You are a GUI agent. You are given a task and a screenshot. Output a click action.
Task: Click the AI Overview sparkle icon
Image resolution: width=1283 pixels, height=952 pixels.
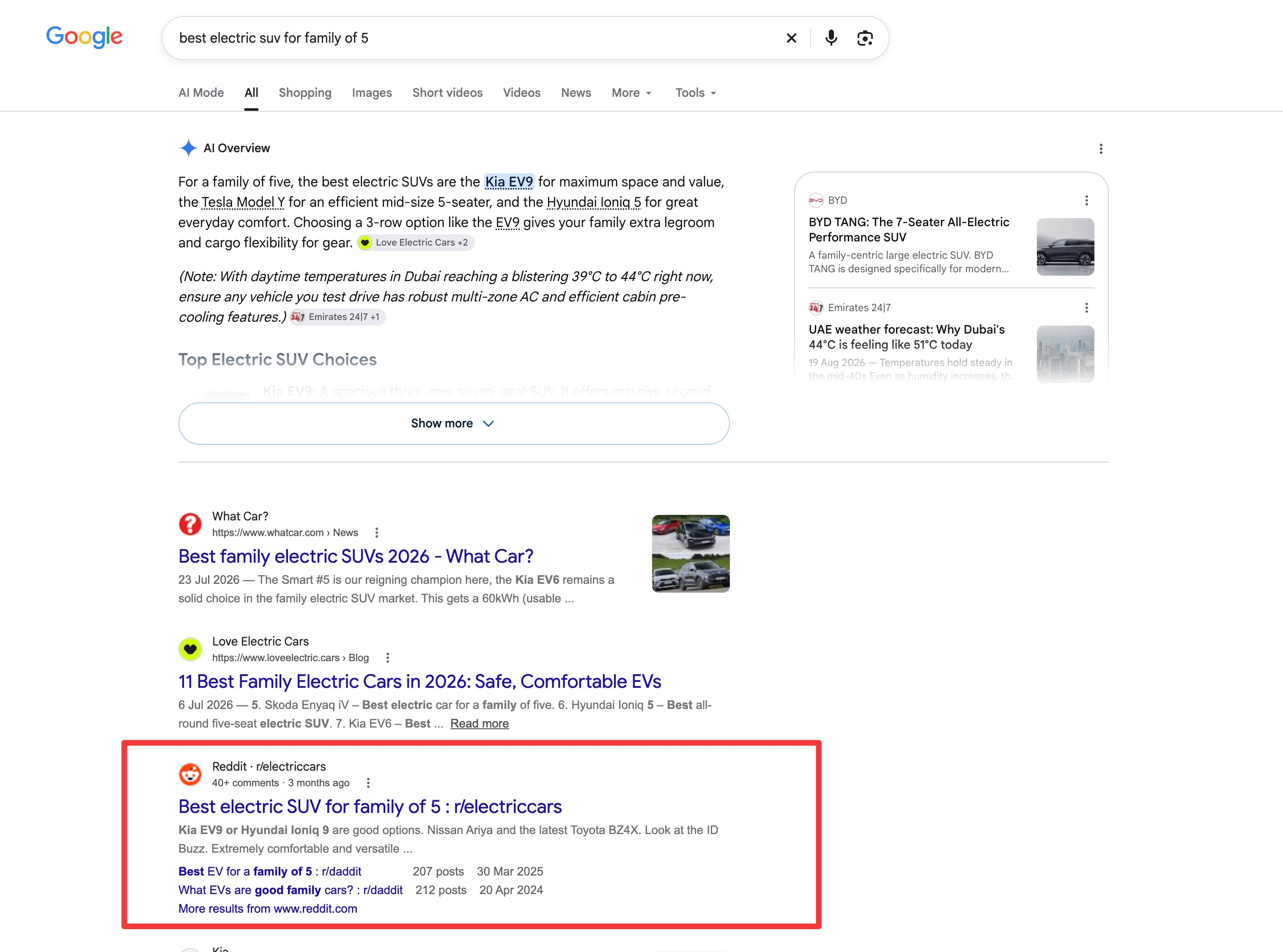[x=188, y=148]
